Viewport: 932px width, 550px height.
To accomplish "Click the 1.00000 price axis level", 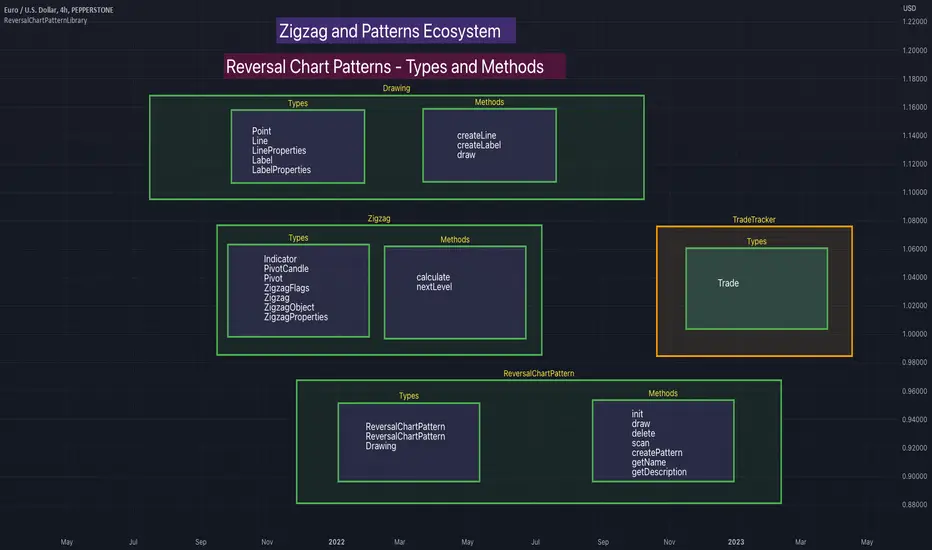I will pyautogui.click(x=914, y=334).
